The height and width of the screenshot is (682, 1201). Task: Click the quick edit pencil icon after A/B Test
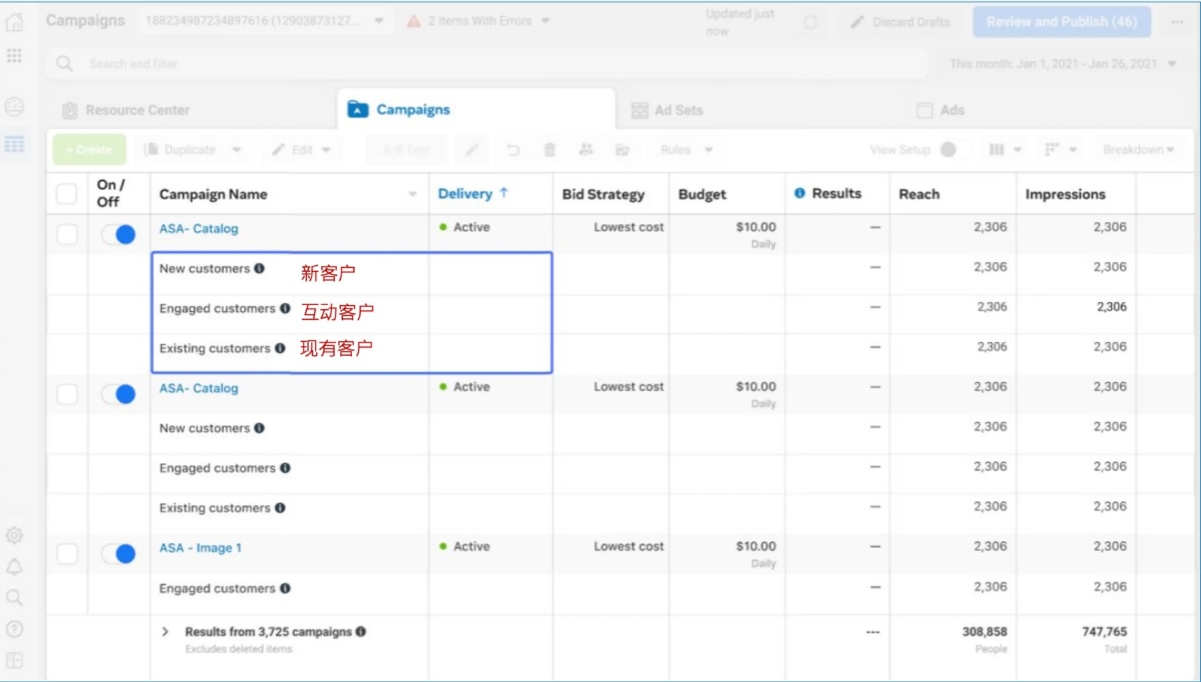[472, 150]
